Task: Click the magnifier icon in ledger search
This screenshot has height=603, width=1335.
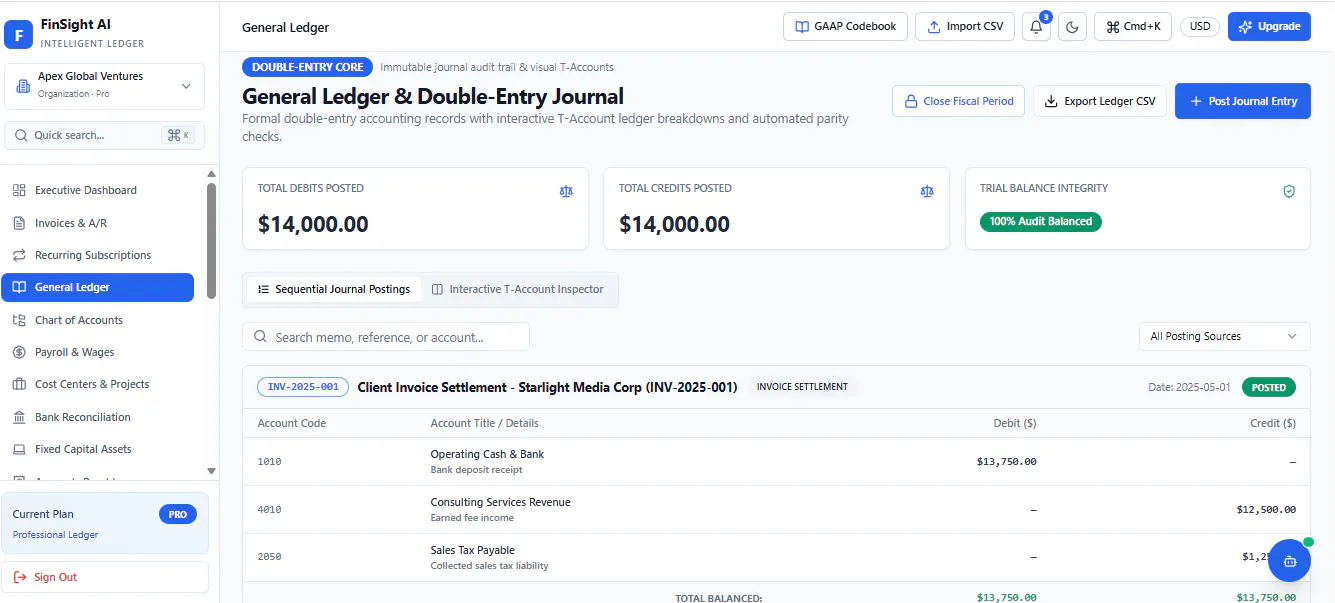Action: [261, 337]
